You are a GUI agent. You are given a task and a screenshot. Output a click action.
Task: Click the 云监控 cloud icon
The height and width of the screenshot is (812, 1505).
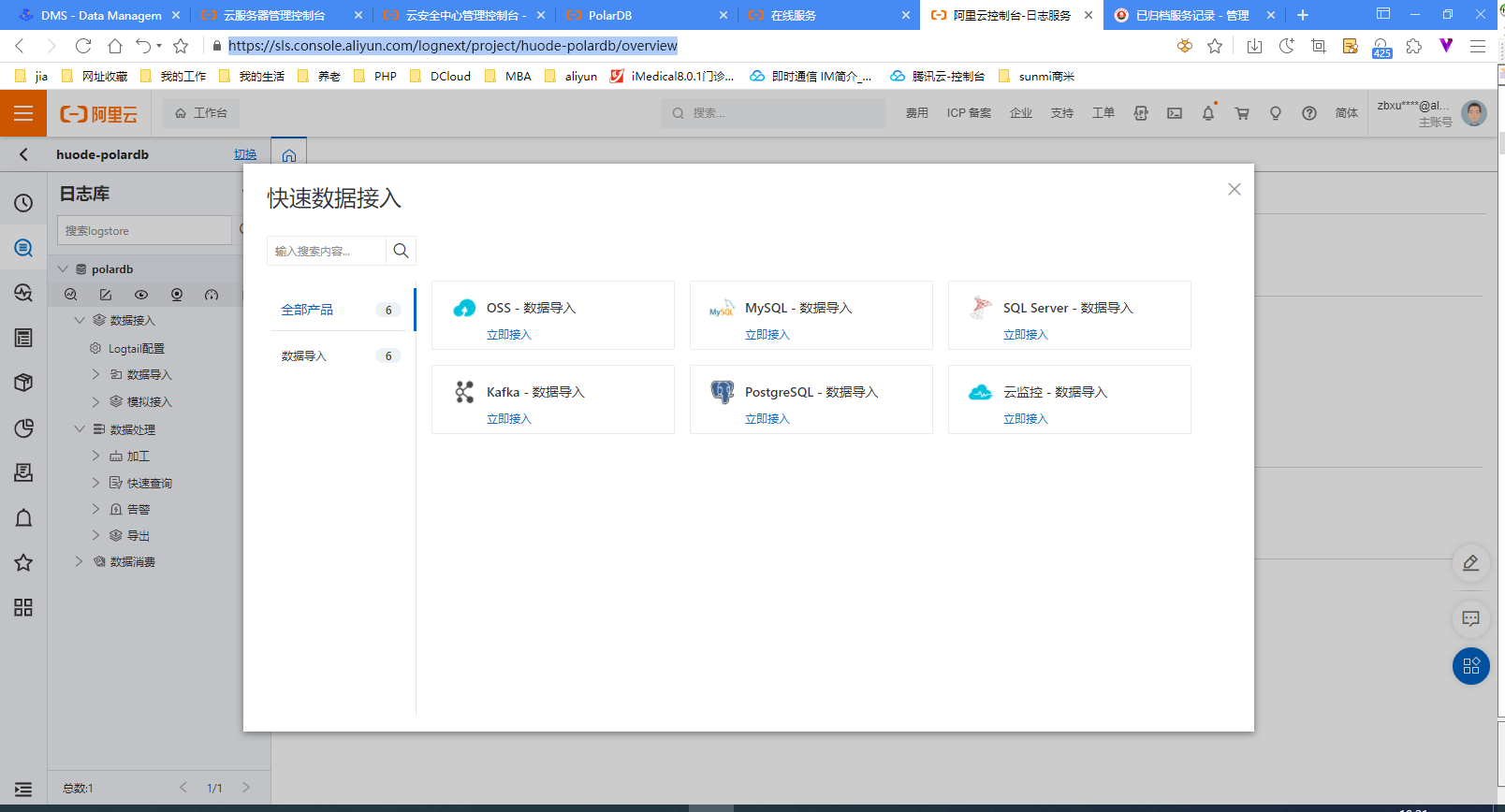tap(980, 392)
